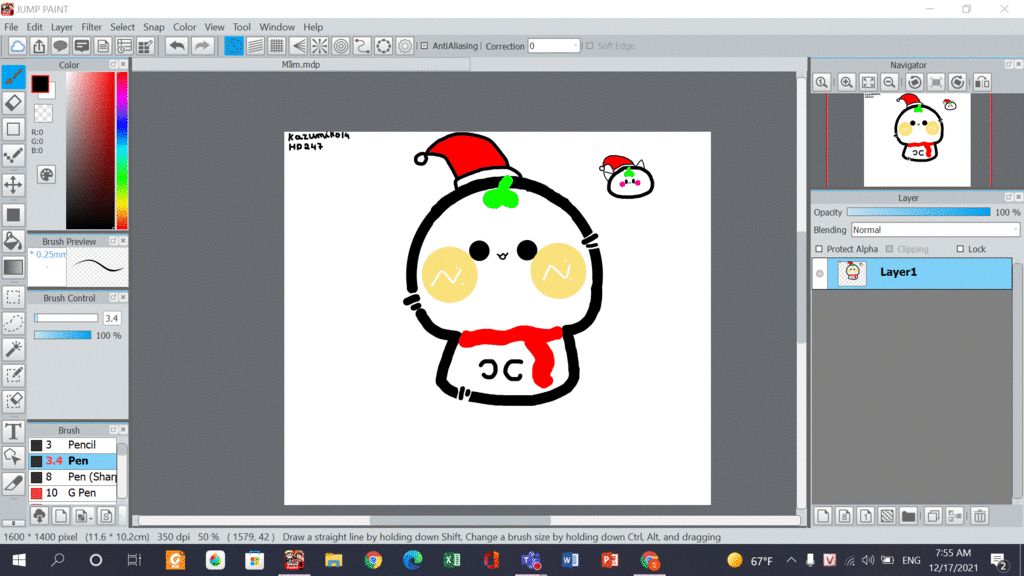Pick the G Pen brush
Viewport: 1024px width, 576px height.
pyautogui.click(x=81, y=493)
